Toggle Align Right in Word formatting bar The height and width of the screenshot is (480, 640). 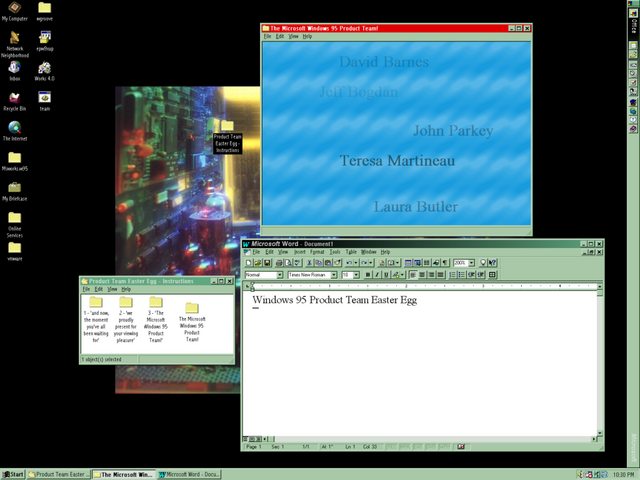[x=431, y=275]
